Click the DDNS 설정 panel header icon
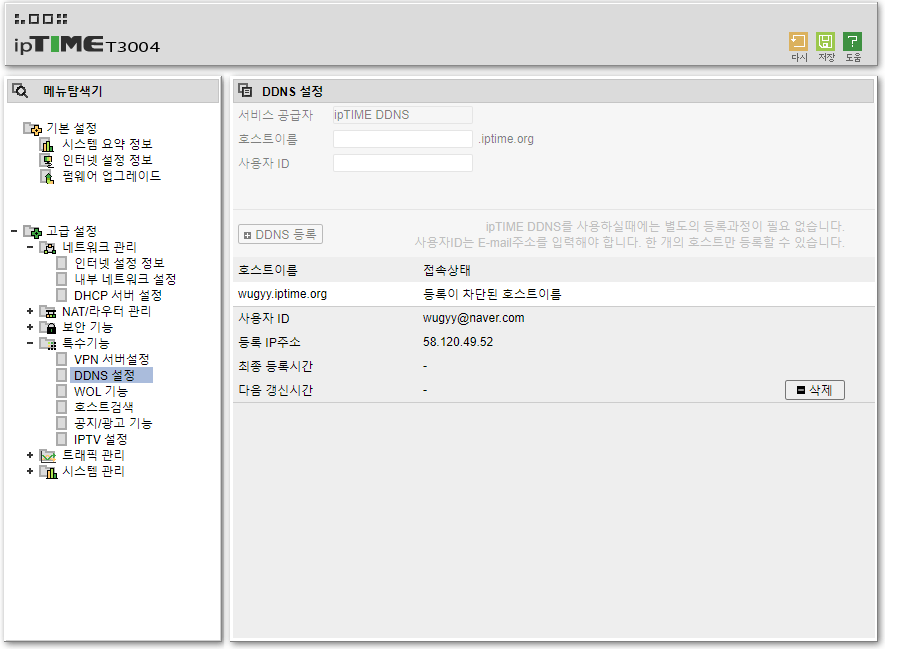Screen dimensions: 903x657 [x=245, y=90]
